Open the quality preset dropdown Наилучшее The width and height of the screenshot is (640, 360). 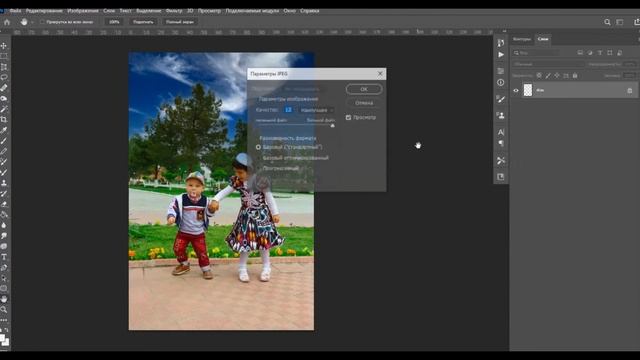[317, 110]
